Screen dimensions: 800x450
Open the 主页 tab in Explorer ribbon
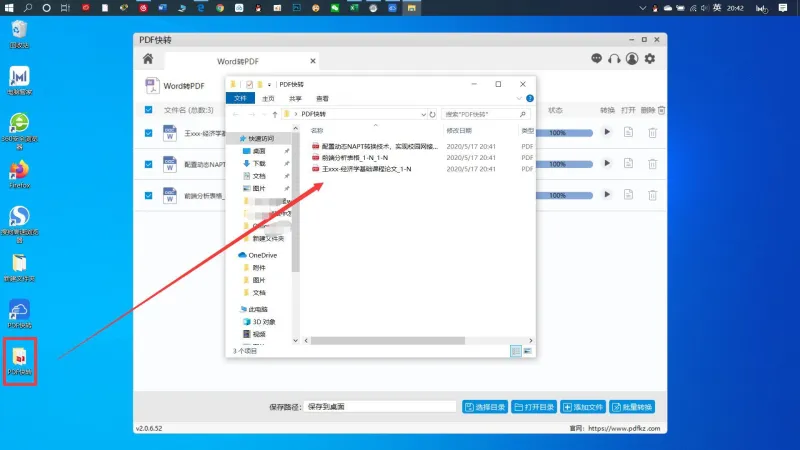tap(268, 98)
